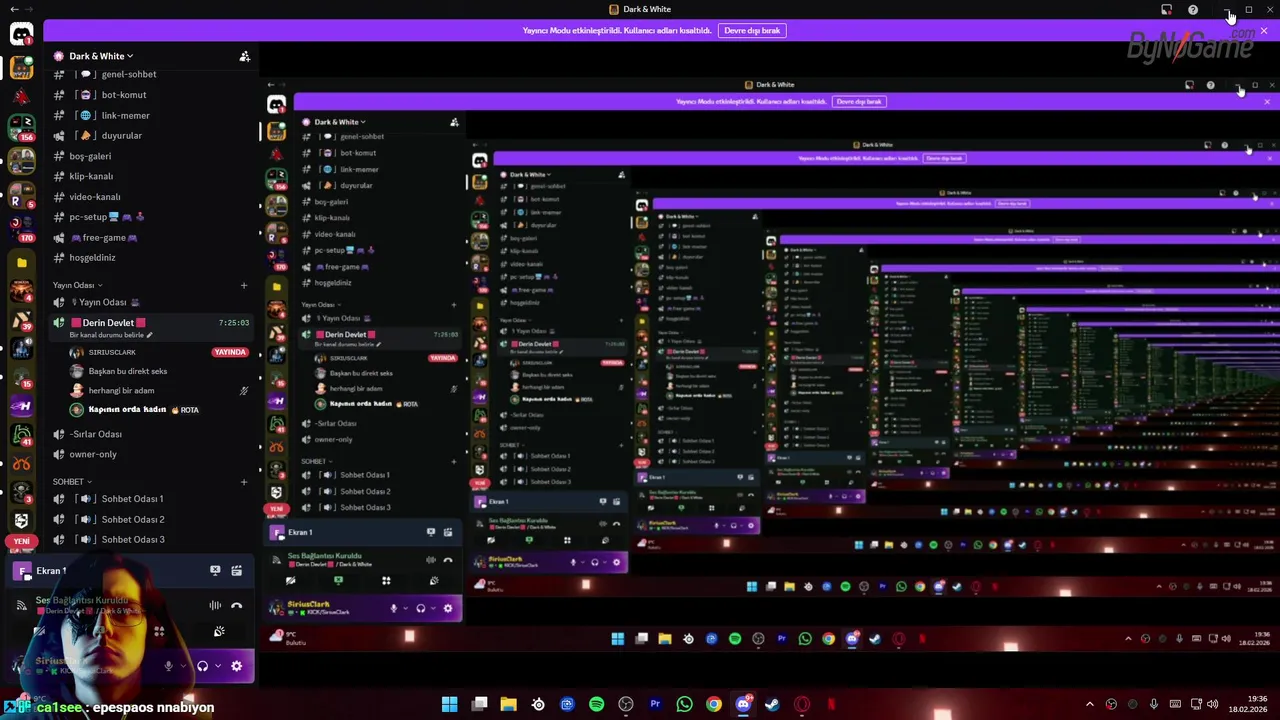The image size is (1280, 720).
Task: Open Windows Start menu
Action: 450,704
